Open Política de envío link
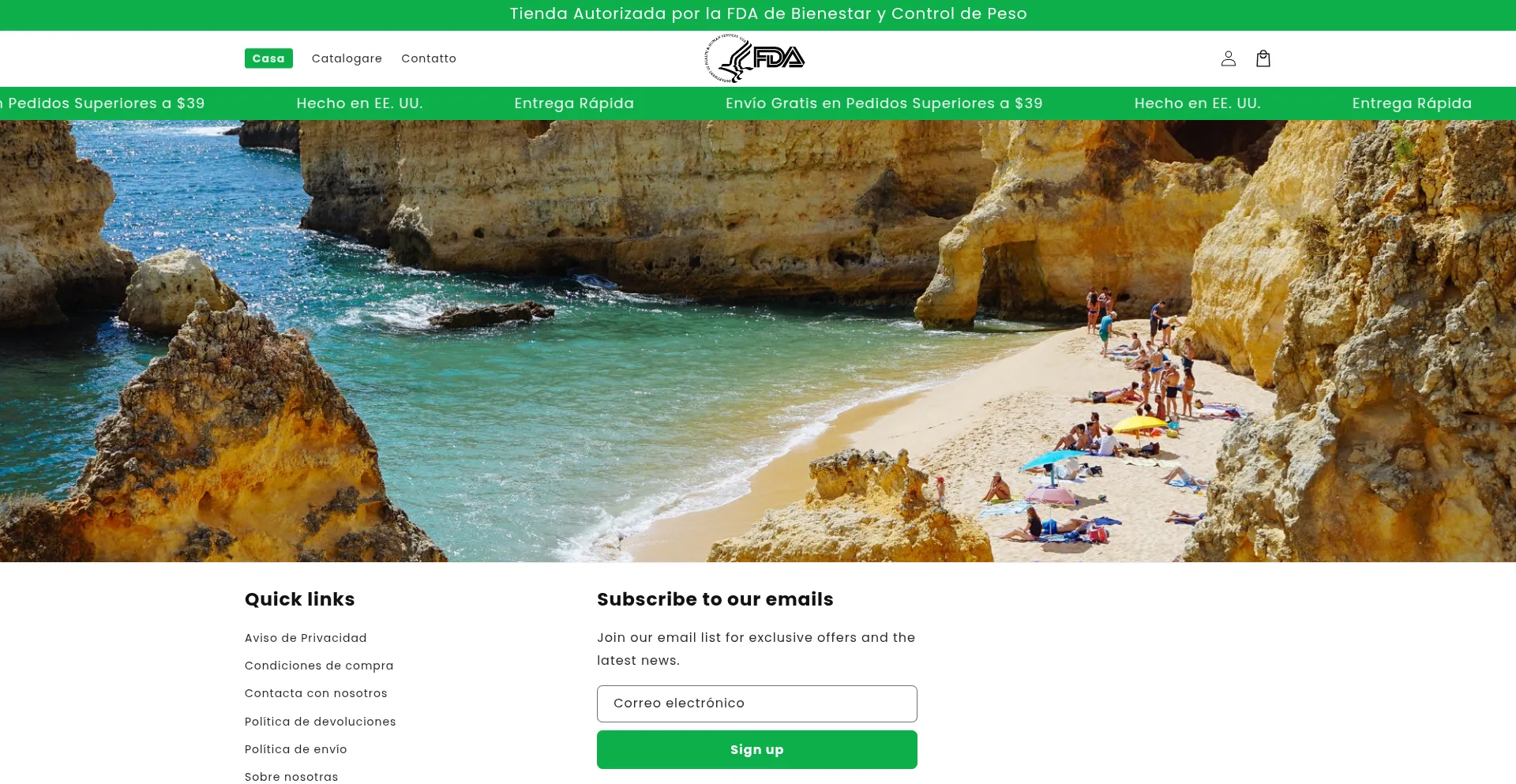Screen dimensions: 1516x784 point(296,749)
